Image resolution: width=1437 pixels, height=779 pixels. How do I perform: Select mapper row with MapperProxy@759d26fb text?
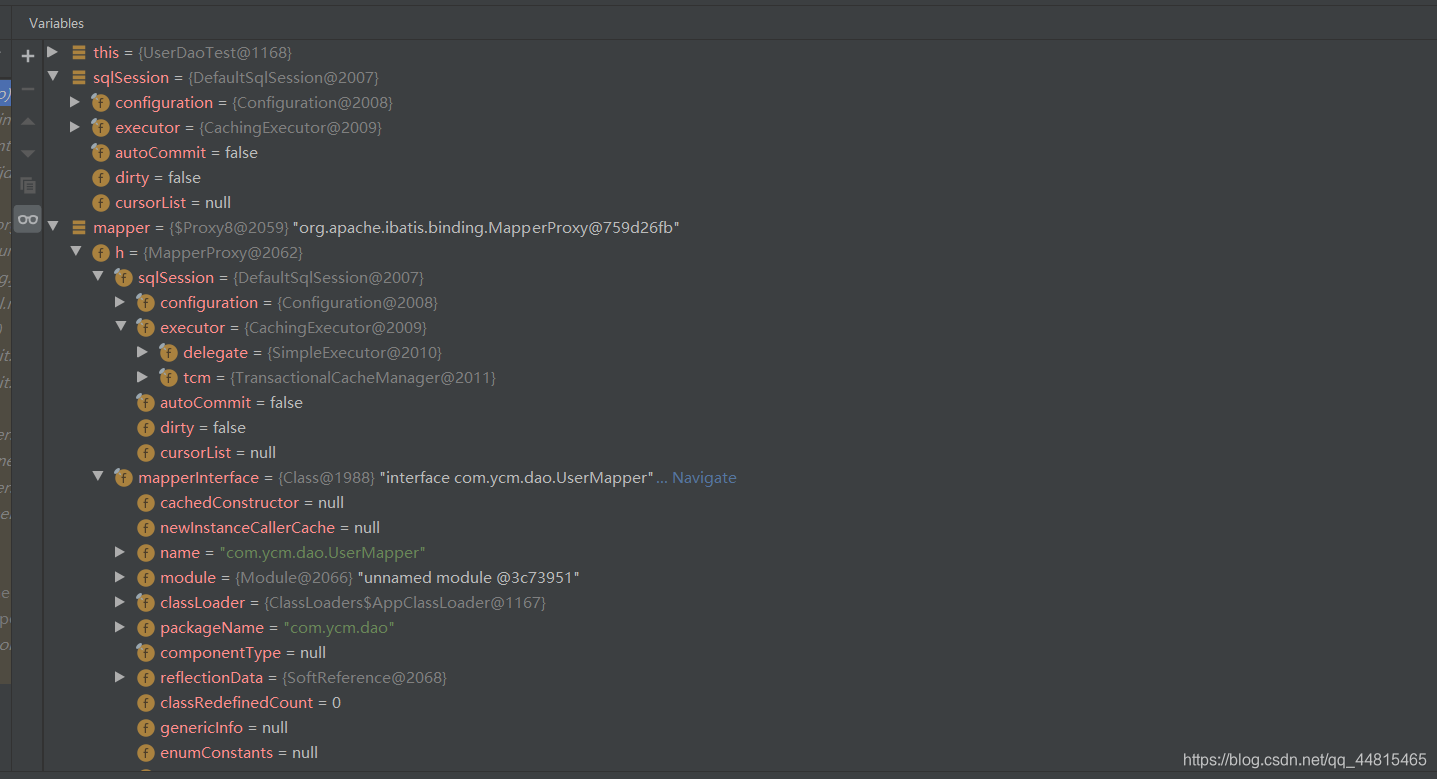tap(740, 227)
